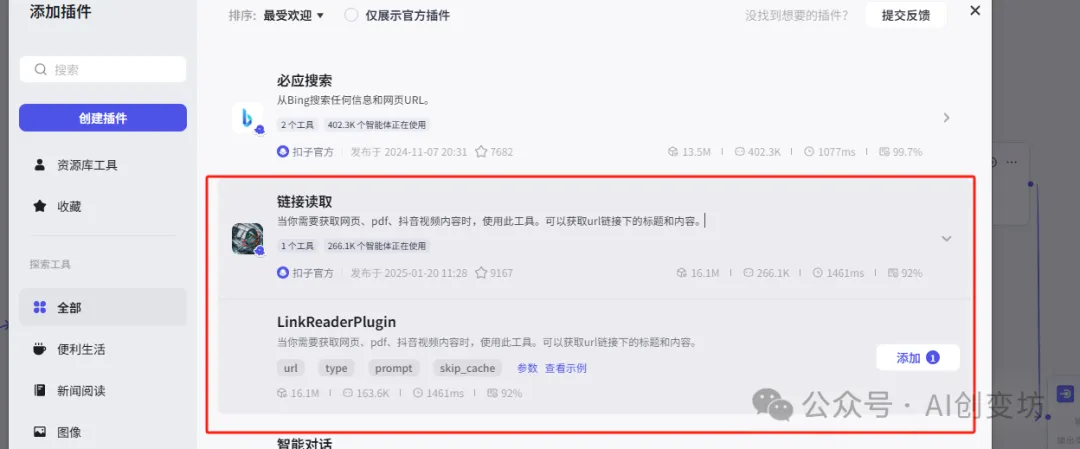Screen dimensions: 1080x449
Task: Collapse the 链接读取 plugin chevron
Action: pos(946,238)
